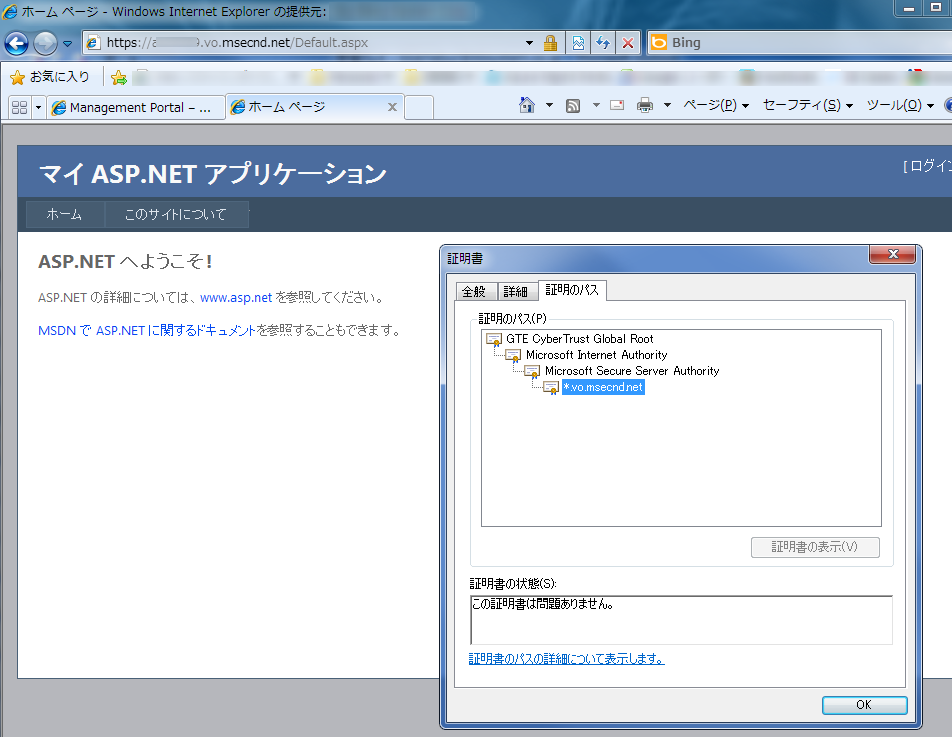Click the browser Back button
The image size is (952, 737).
tap(17, 43)
